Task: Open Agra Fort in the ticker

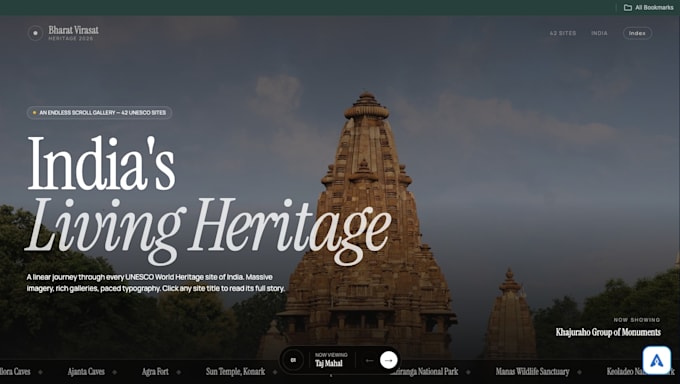Action: [155, 371]
